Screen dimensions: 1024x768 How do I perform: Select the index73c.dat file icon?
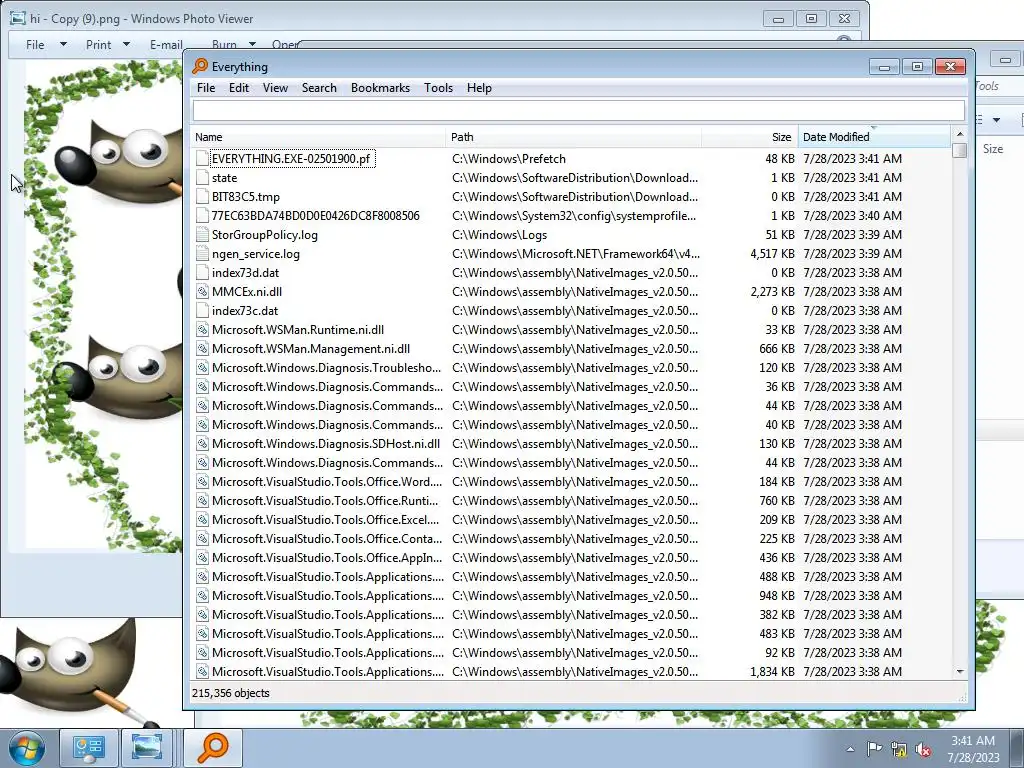(202, 310)
